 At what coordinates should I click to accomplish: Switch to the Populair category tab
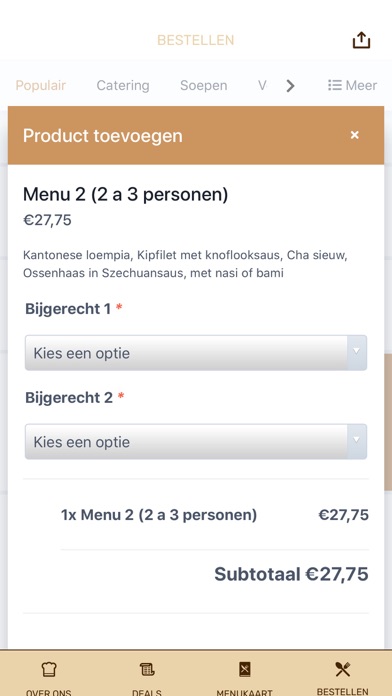[x=41, y=85]
